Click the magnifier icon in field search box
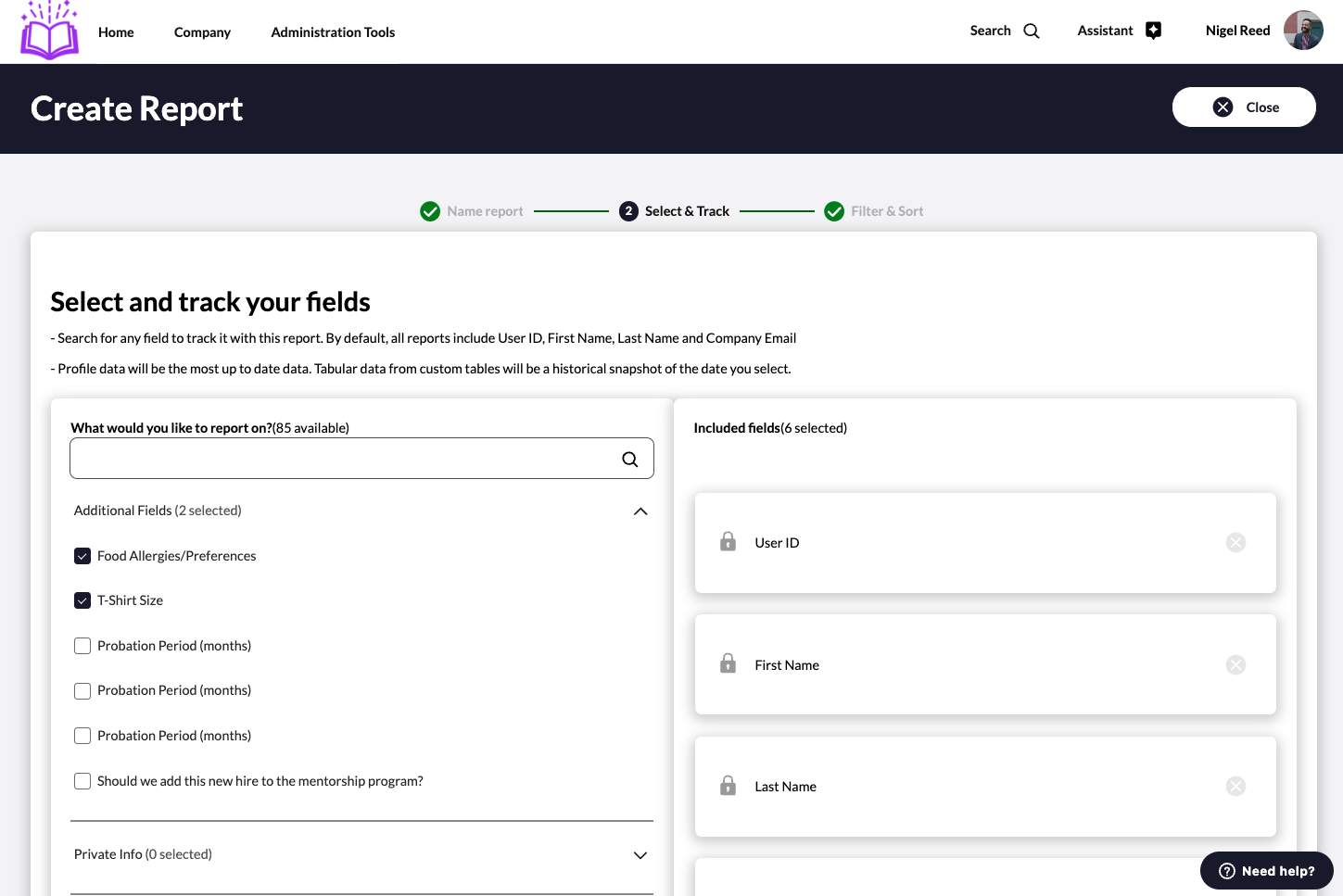 coord(629,459)
